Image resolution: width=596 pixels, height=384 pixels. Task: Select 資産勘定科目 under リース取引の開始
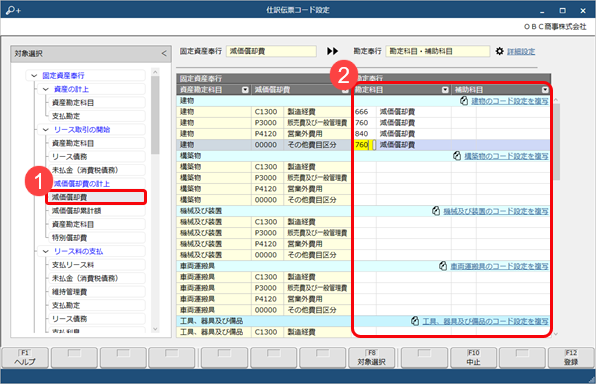97,143
